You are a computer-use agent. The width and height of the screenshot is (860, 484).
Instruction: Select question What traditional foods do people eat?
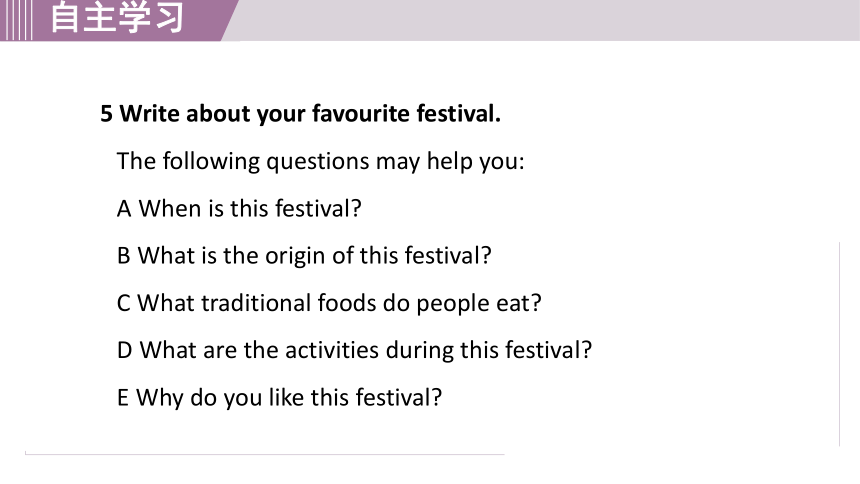(x=339, y=303)
